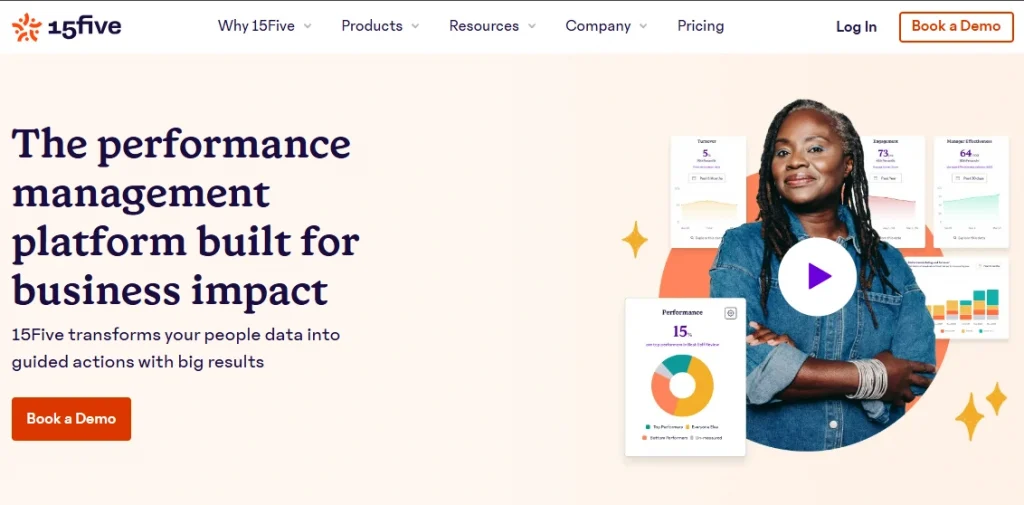Play the hero video with the purple play button
Screen dimensions: 1024x505
(818, 277)
